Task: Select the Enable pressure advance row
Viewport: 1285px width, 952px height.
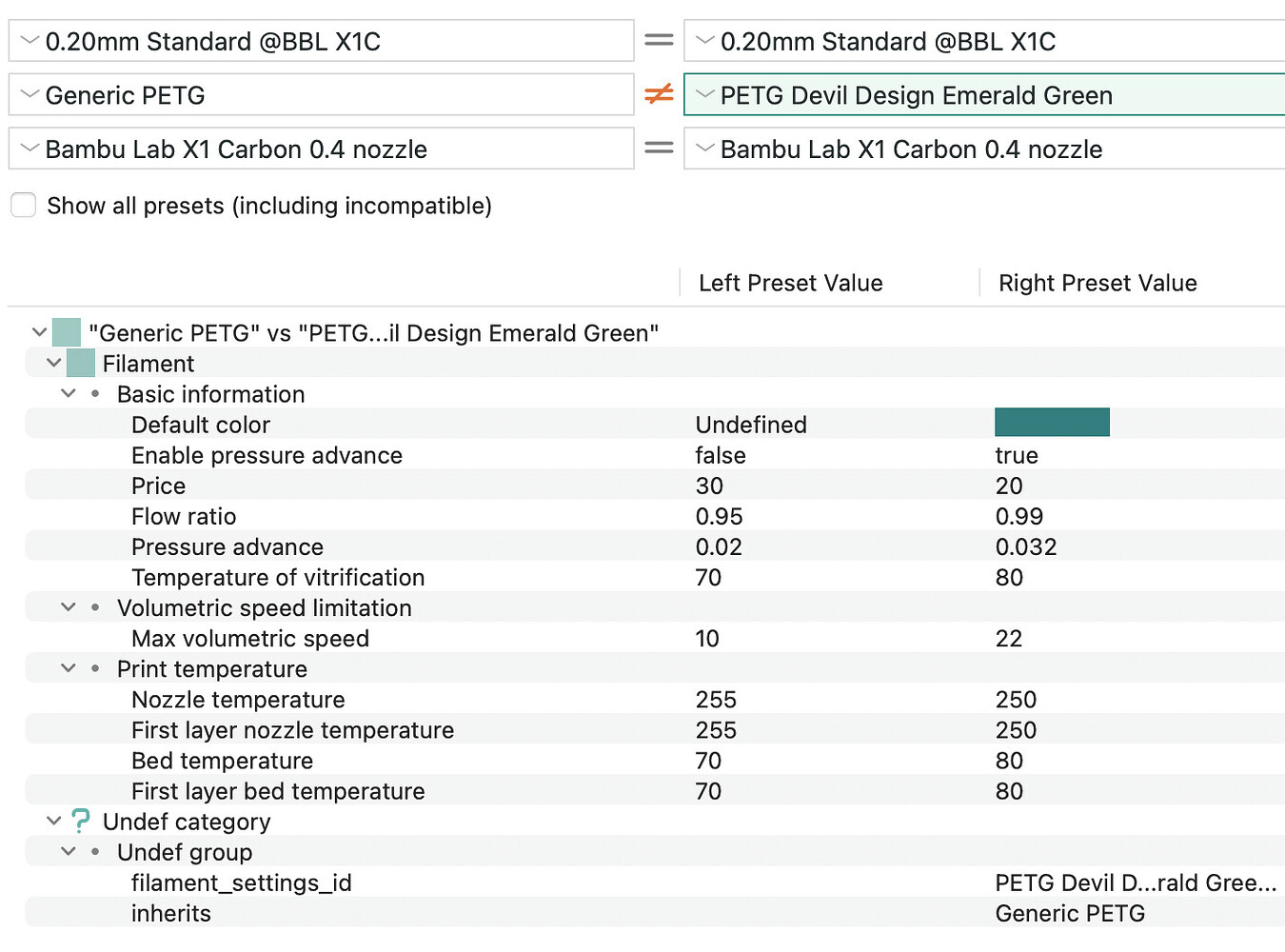Action: coord(655,455)
